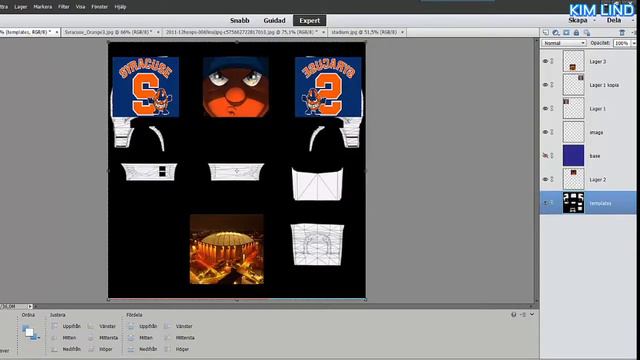Expand the Skapa menu arrow
The height and width of the screenshot is (360, 640).
tap(594, 20)
